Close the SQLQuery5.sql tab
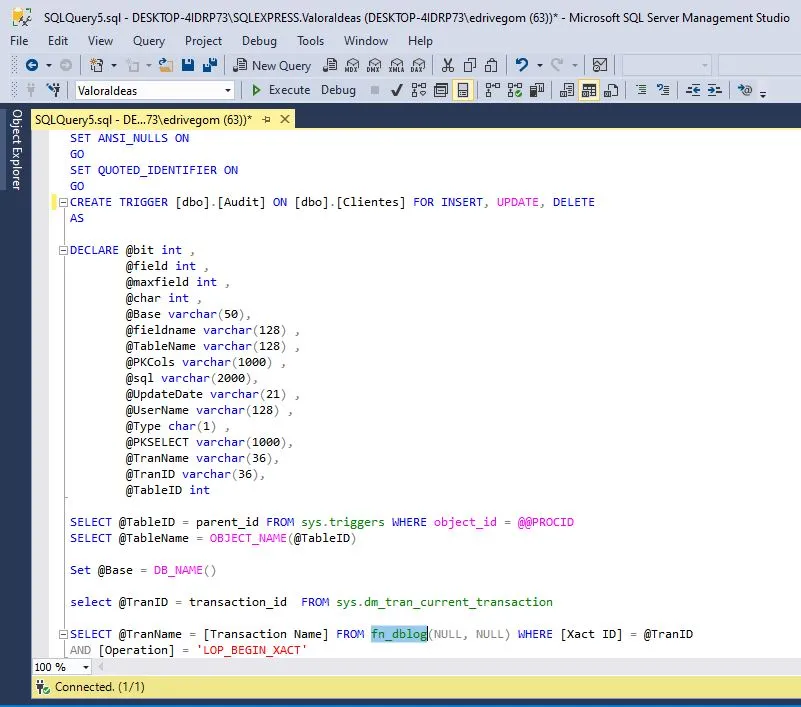 (285, 120)
